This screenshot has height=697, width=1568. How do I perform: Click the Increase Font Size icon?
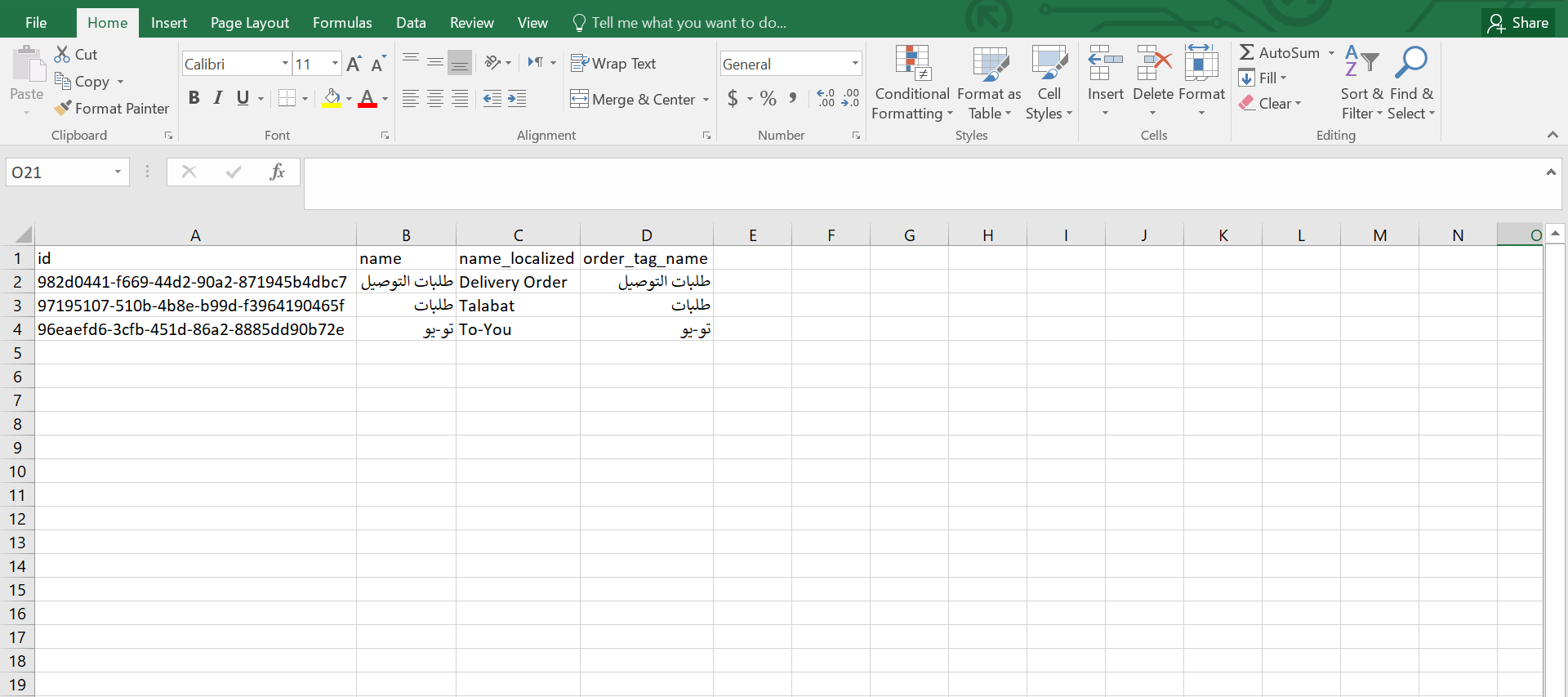click(x=354, y=64)
